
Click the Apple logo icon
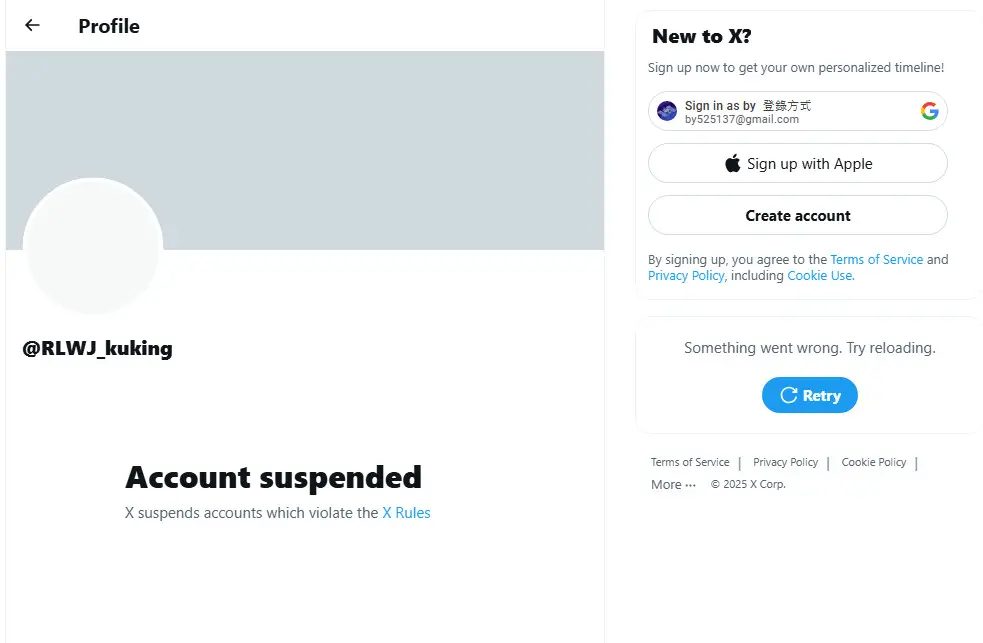[x=732, y=164]
